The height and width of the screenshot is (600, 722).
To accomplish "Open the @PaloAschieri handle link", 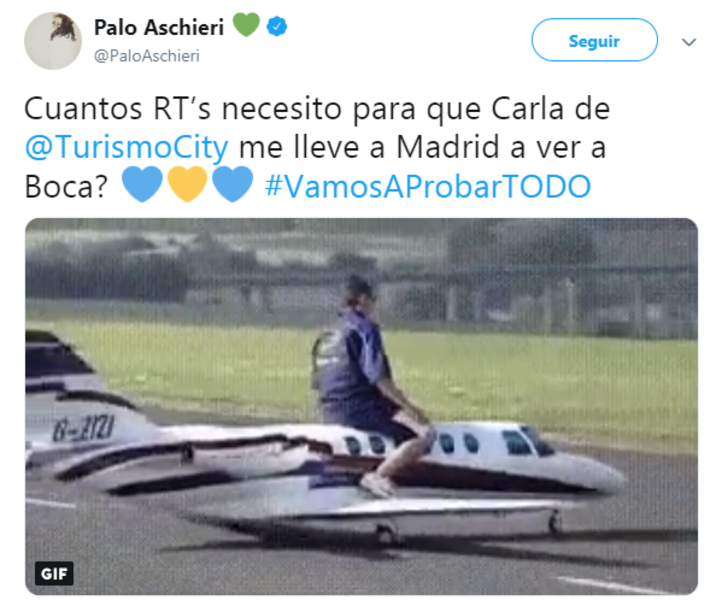I will pyautogui.click(x=147, y=56).
